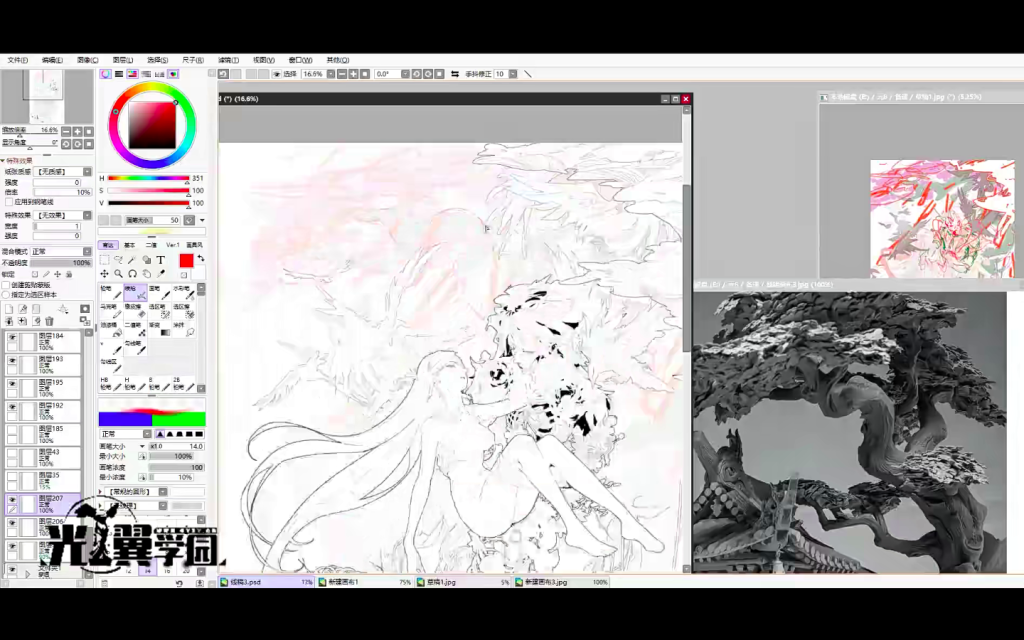The height and width of the screenshot is (640, 1024).
Task: Pick the eyedropper color picker tool
Action: pos(160,274)
